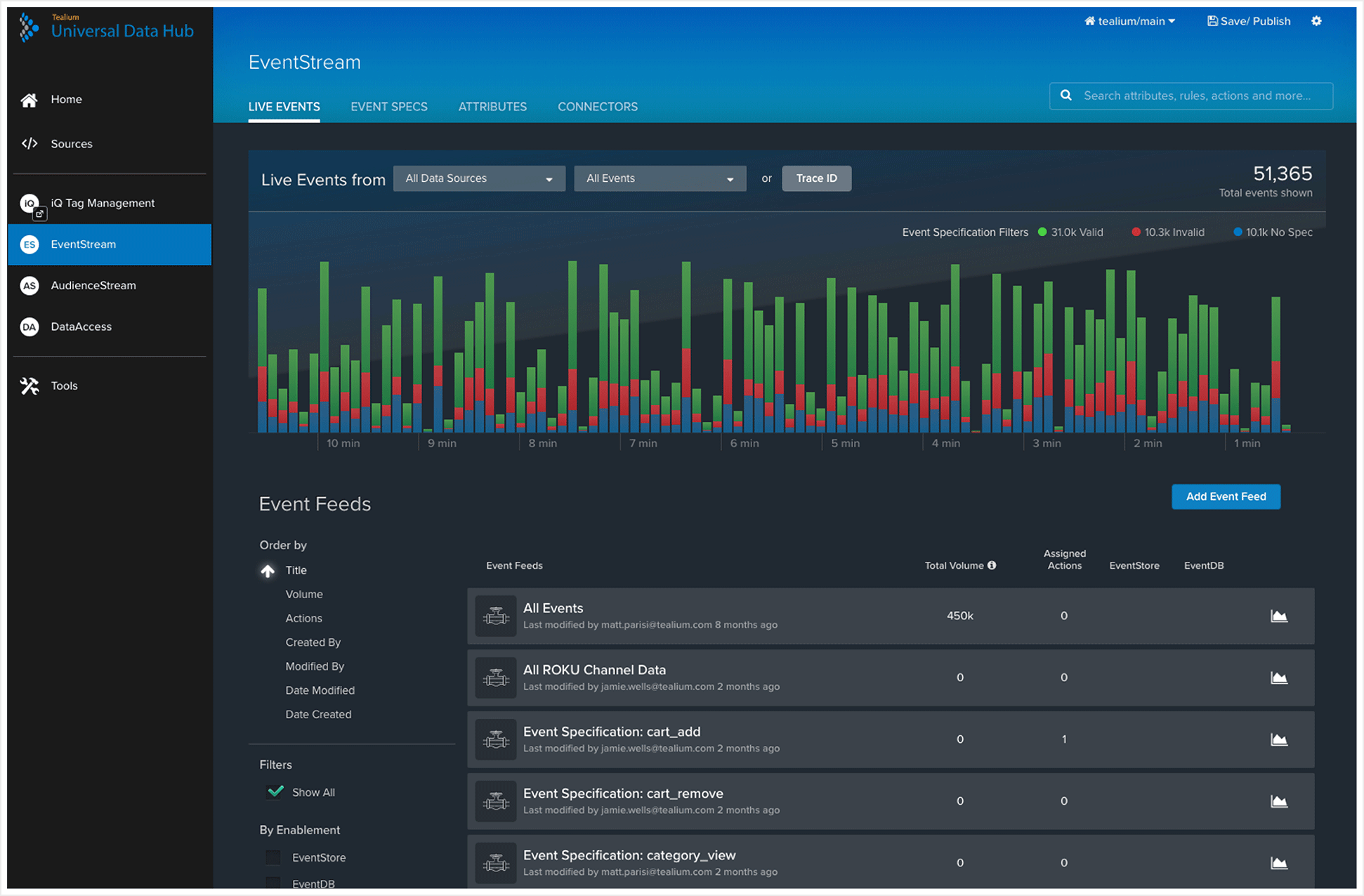Switch to the Connectors tab
The image size is (1364, 896).
pyautogui.click(x=598, y=107)
